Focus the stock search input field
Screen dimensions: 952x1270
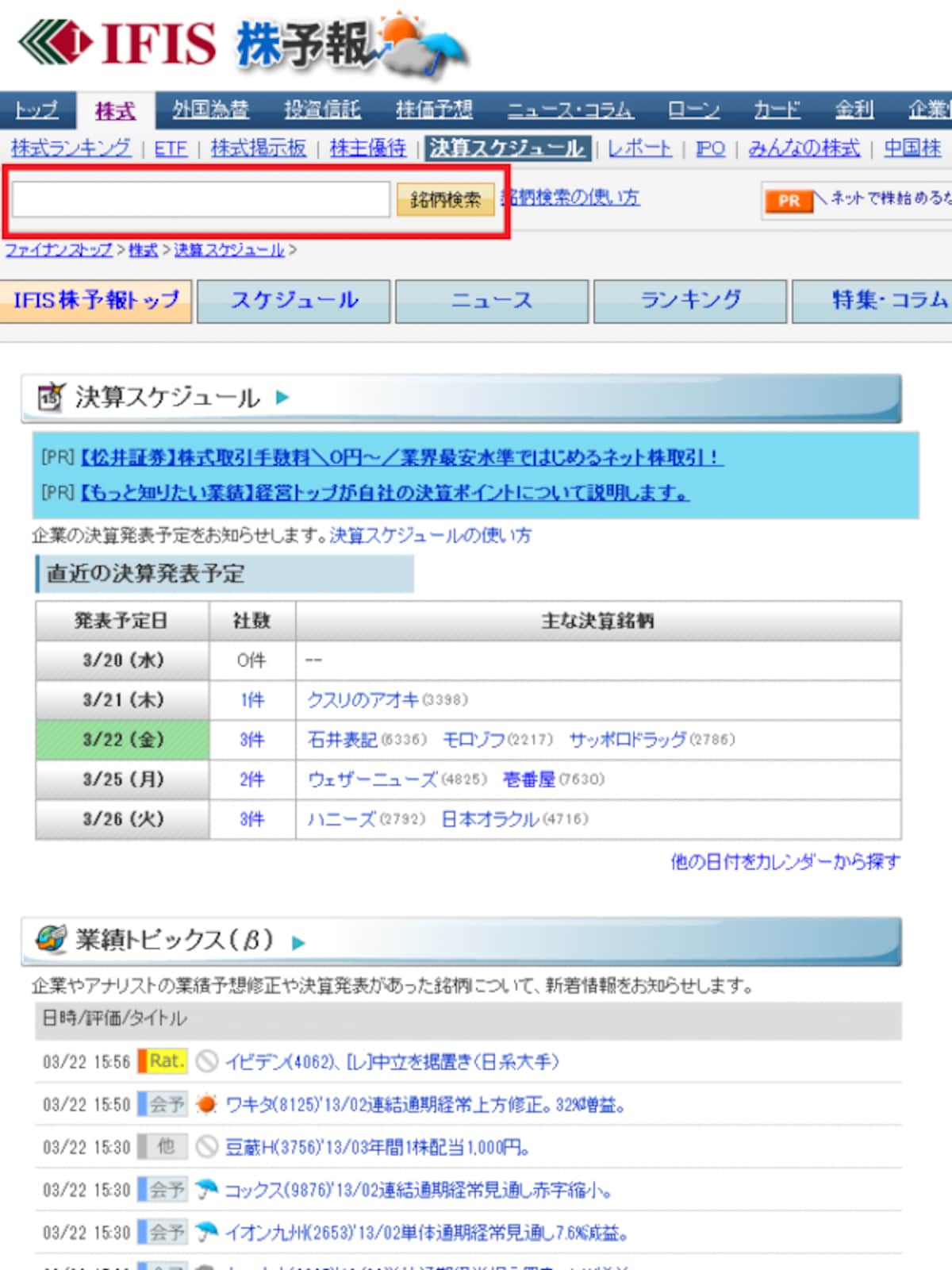coord(201,199)
